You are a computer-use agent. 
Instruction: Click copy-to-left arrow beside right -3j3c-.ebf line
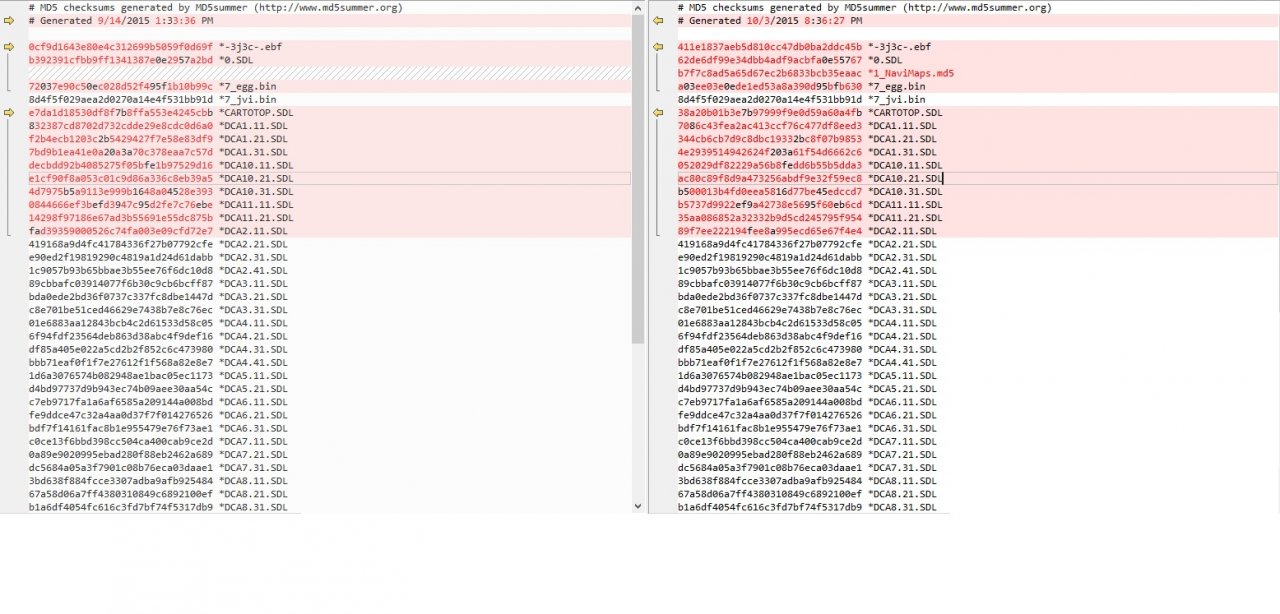pyautogui.click(x=658, y=47)
